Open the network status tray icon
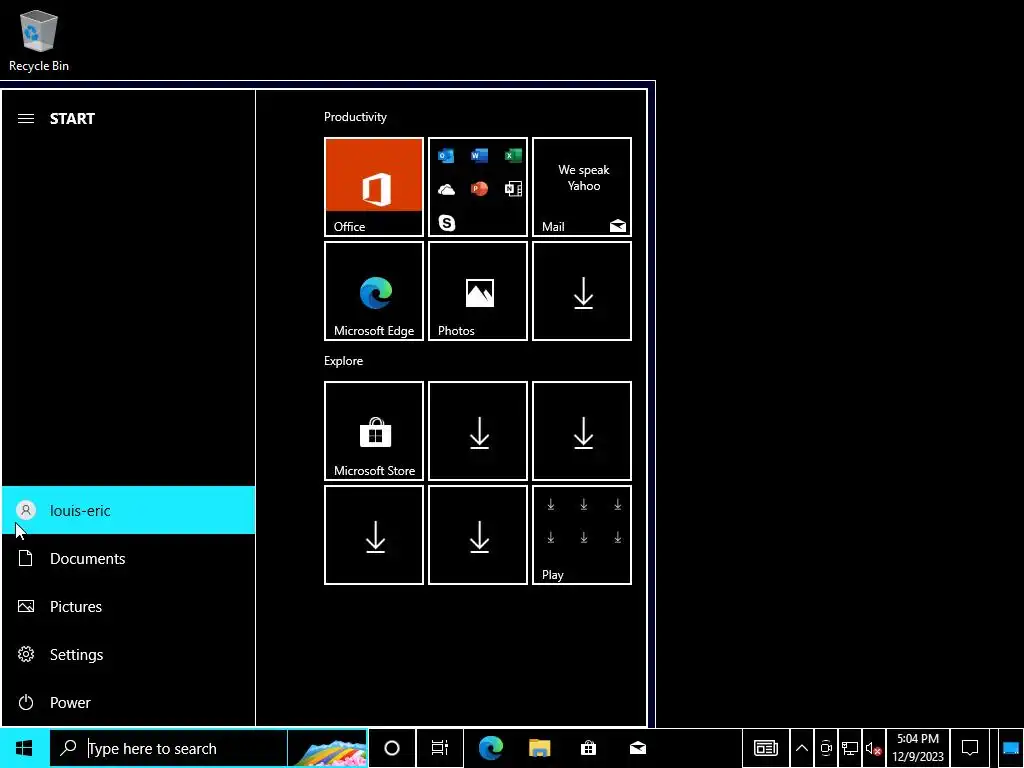The height and width of the screenshot is (768, 1024). 850,748
